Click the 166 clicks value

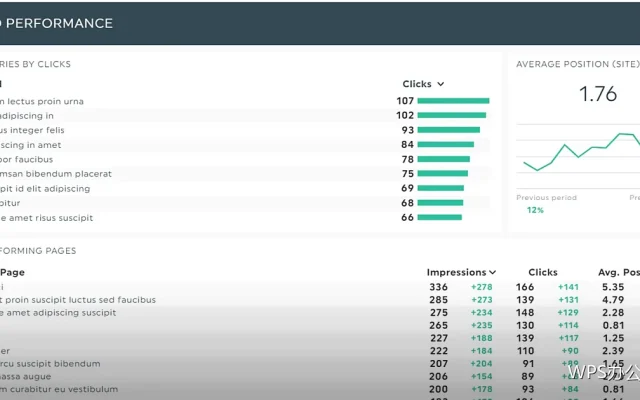pyautogui.click(x=525, y=287)
